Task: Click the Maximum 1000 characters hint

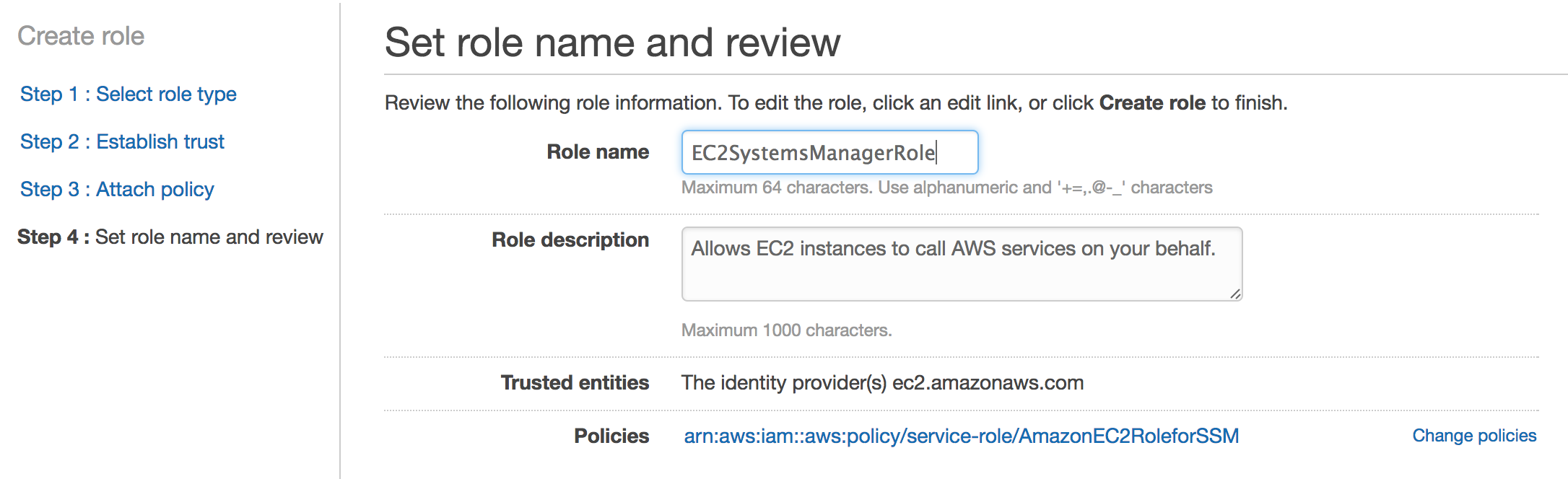Action: (786, 330)
